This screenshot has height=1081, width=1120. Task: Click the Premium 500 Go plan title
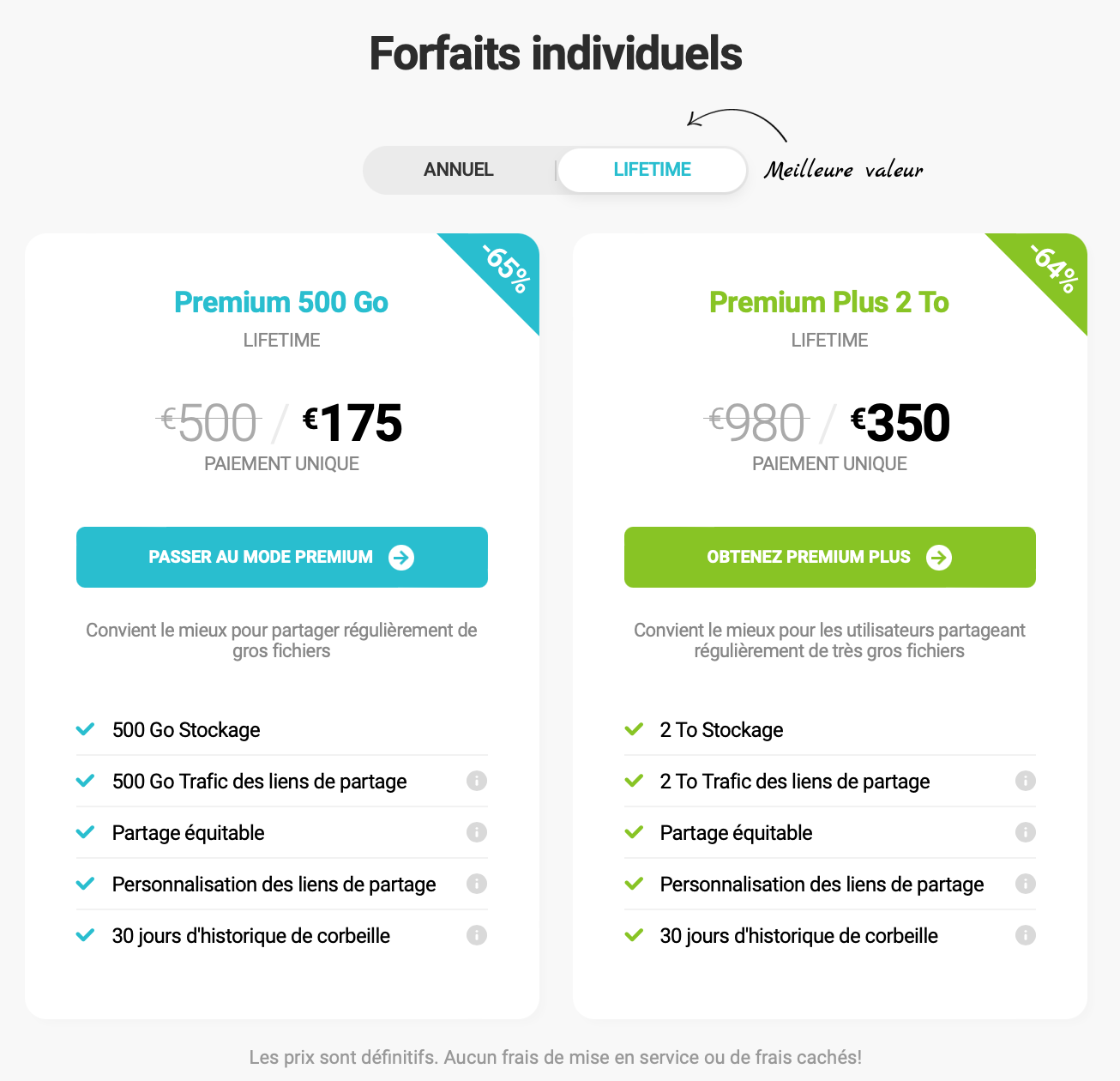click(281, 303)
